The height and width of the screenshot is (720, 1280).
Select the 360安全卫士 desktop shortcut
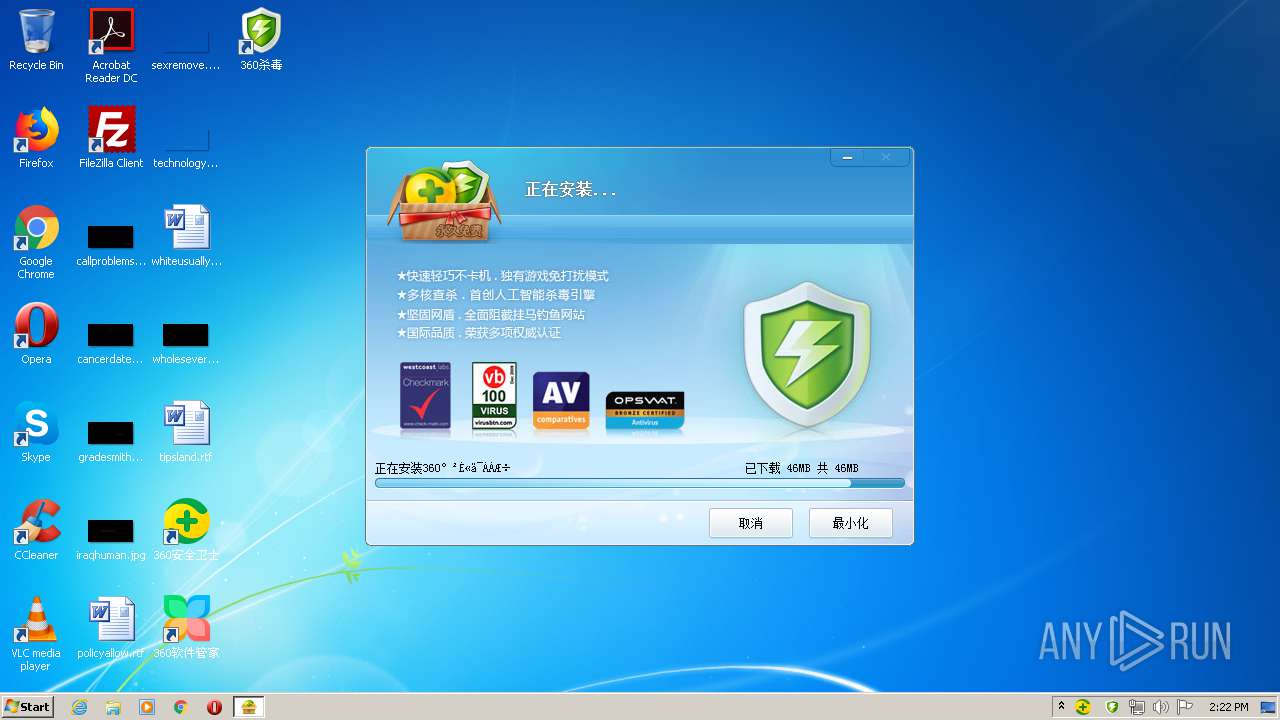186,530
